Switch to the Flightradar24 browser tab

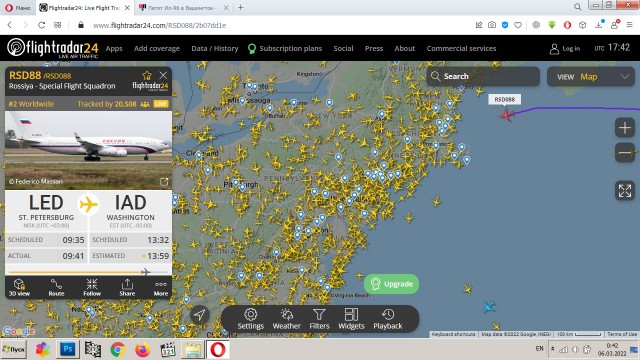[x=84, y=8]
